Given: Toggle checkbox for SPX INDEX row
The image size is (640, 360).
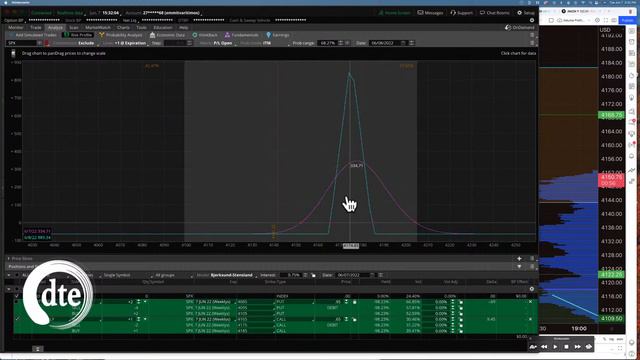Looking at the screenshot, I should click(17, 296).
